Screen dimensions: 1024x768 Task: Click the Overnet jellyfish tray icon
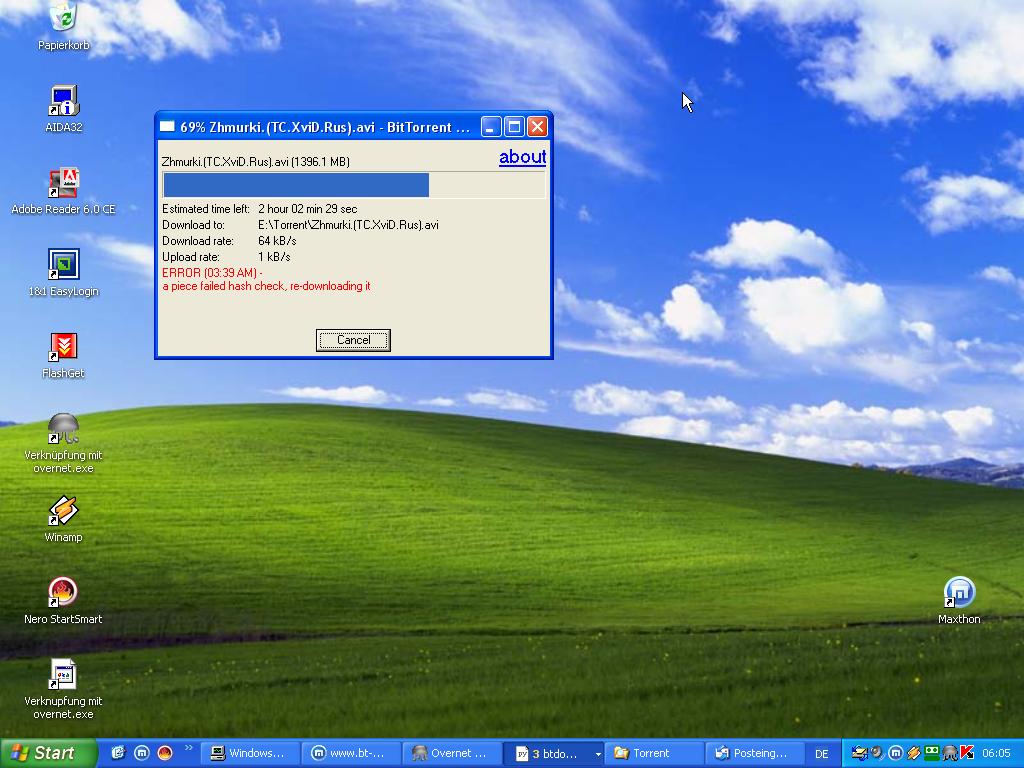click(x=950, y=753)
